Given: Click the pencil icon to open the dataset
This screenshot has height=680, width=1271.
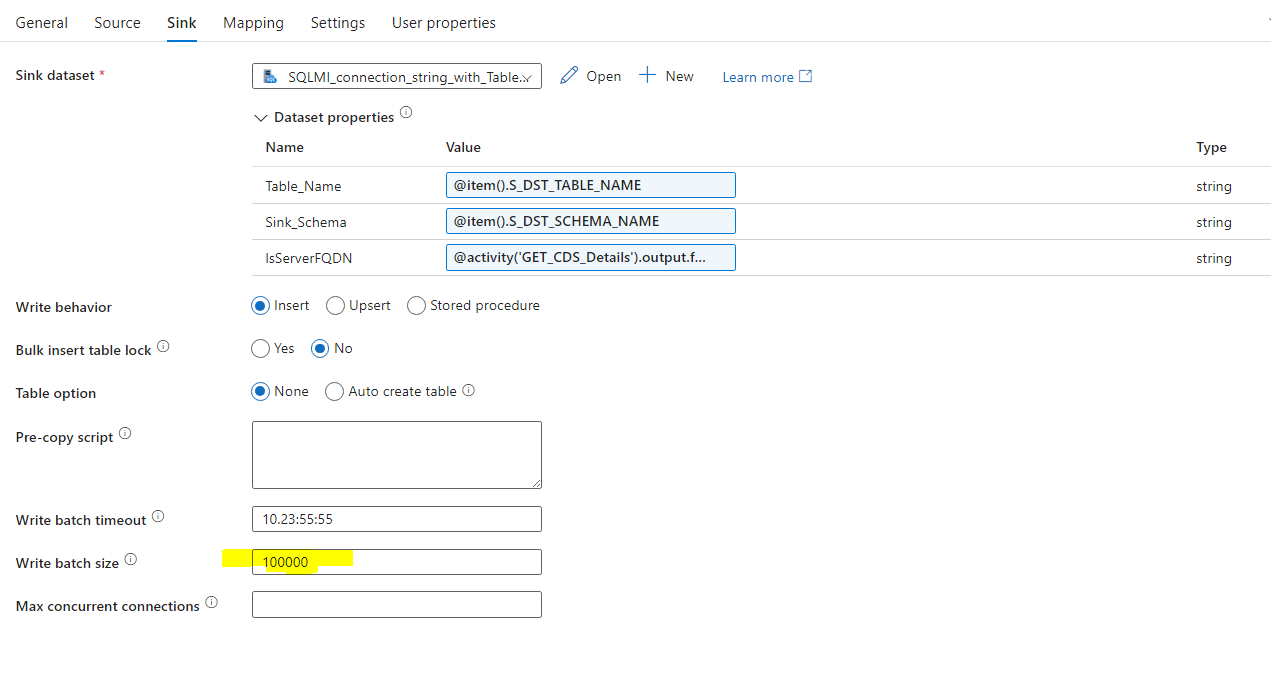Looking at the screenshot, I should tap(568, 75).
